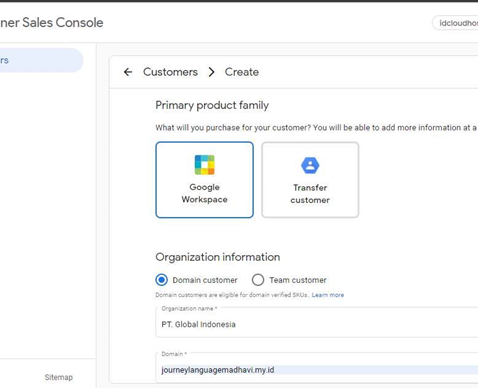The image size is (478, 388).
Task: Click the Transfer customer hexagon icon
Action: [310, 165]
